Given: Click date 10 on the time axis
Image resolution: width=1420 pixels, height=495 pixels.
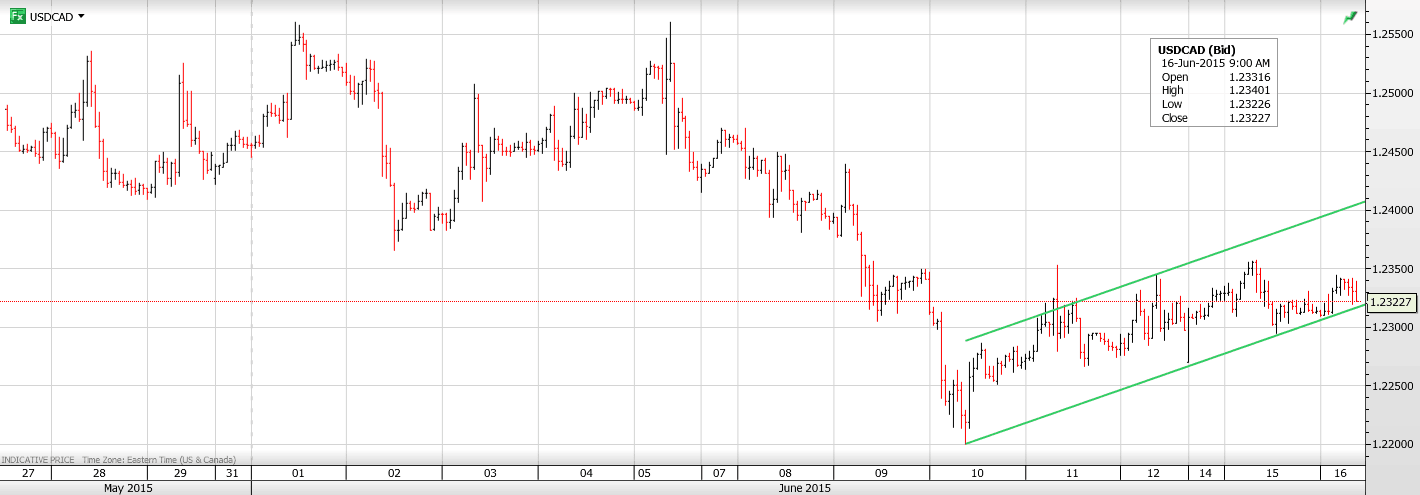Looking at the screenshot, I should 977,473.
